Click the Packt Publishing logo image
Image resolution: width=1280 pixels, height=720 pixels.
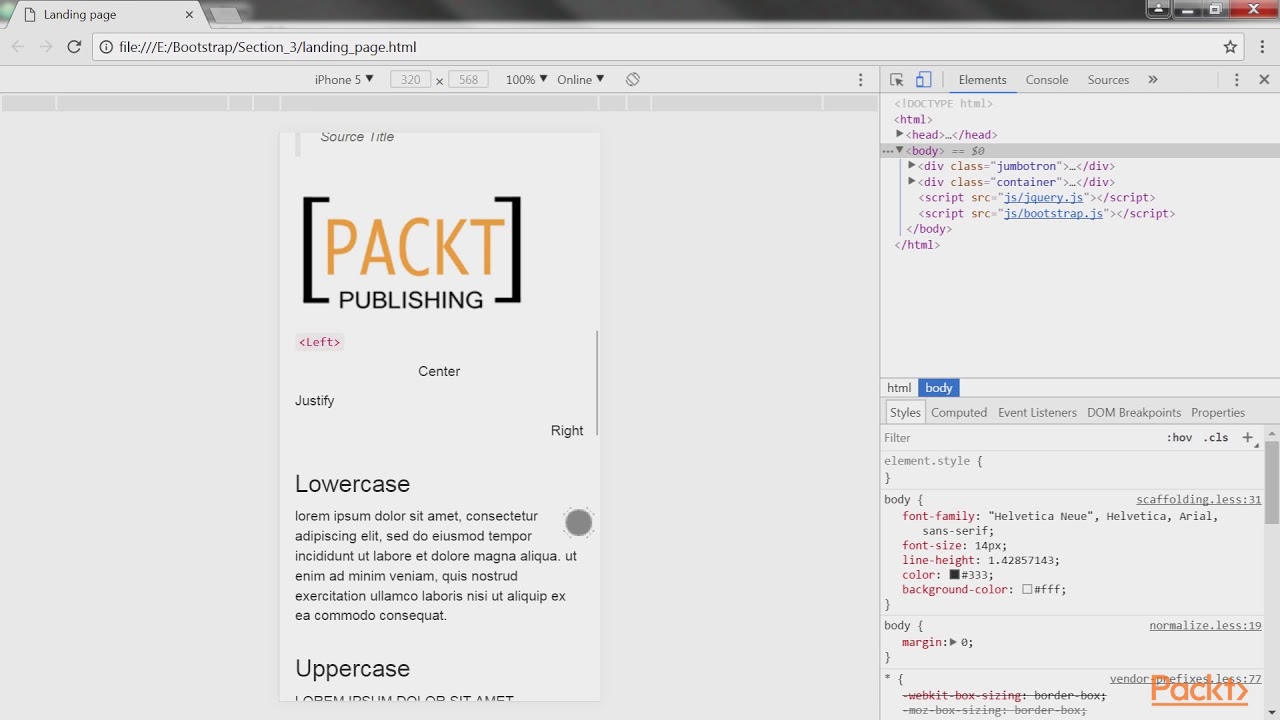coord(411,251)
